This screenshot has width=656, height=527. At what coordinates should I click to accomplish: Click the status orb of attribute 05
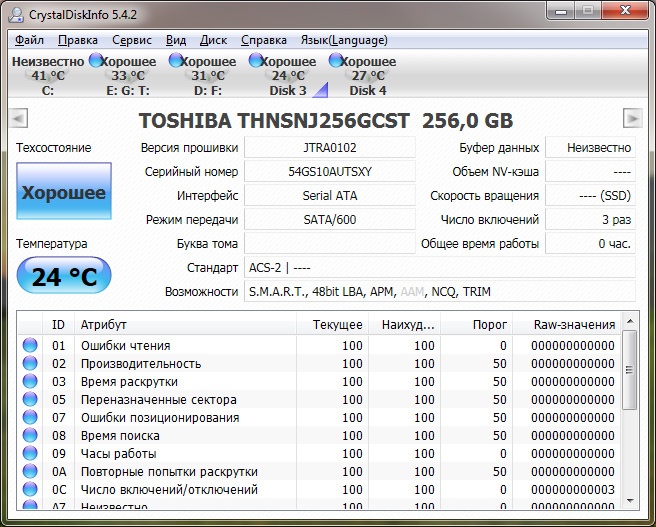(30, 399)
